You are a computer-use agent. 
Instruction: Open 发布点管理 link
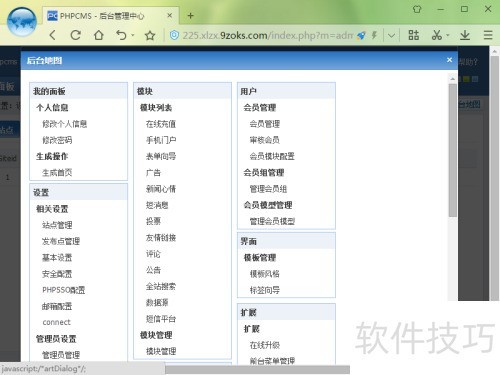[x=61, y=241]
